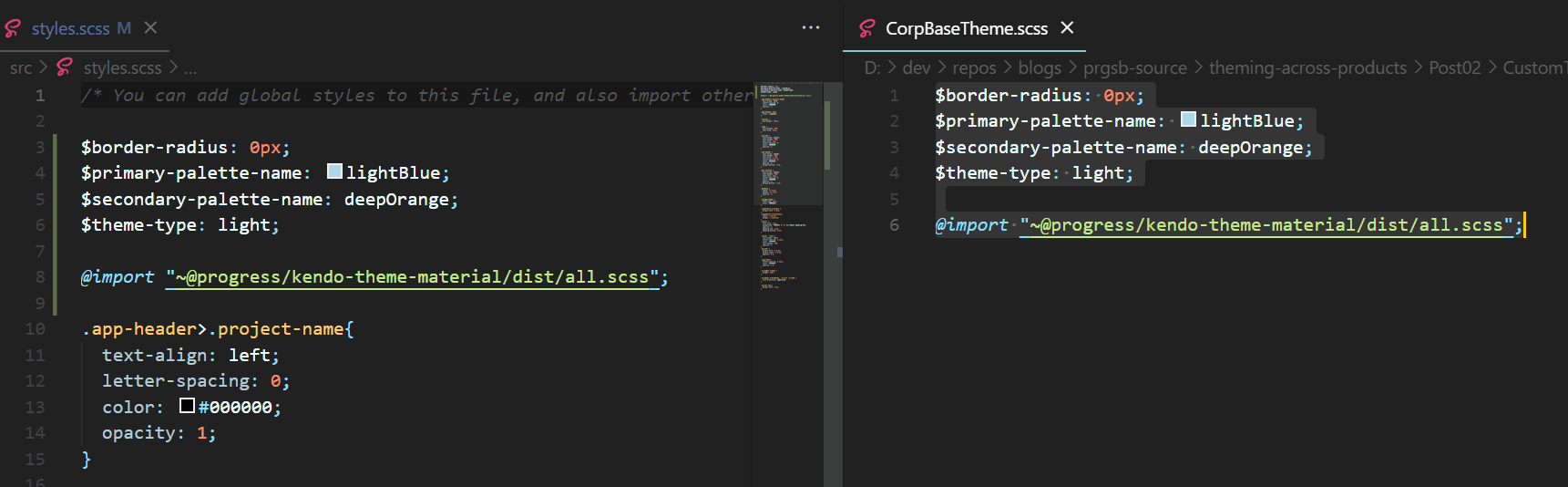The image size is (1568, 487).
Task: Click $theme-type in CorpBaseTheme.scss
Action: pos(993,173)
